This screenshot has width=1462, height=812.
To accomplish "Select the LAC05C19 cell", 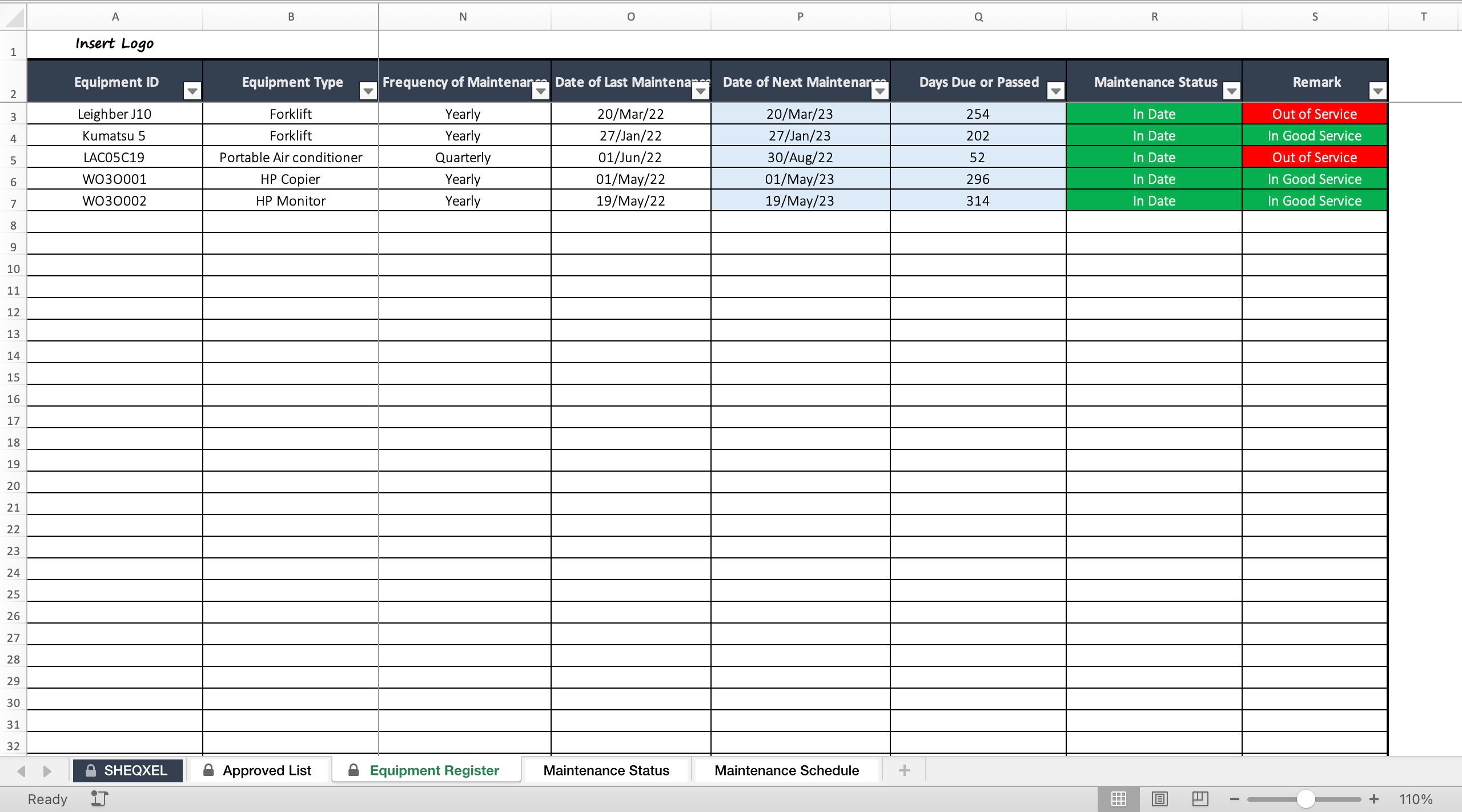I will 115,157.
